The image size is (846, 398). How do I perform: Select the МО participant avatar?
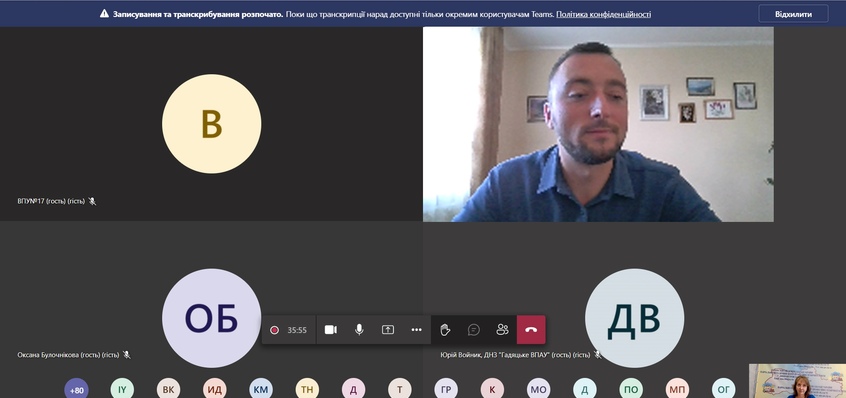pyautogui.click(x=538, y=389)
